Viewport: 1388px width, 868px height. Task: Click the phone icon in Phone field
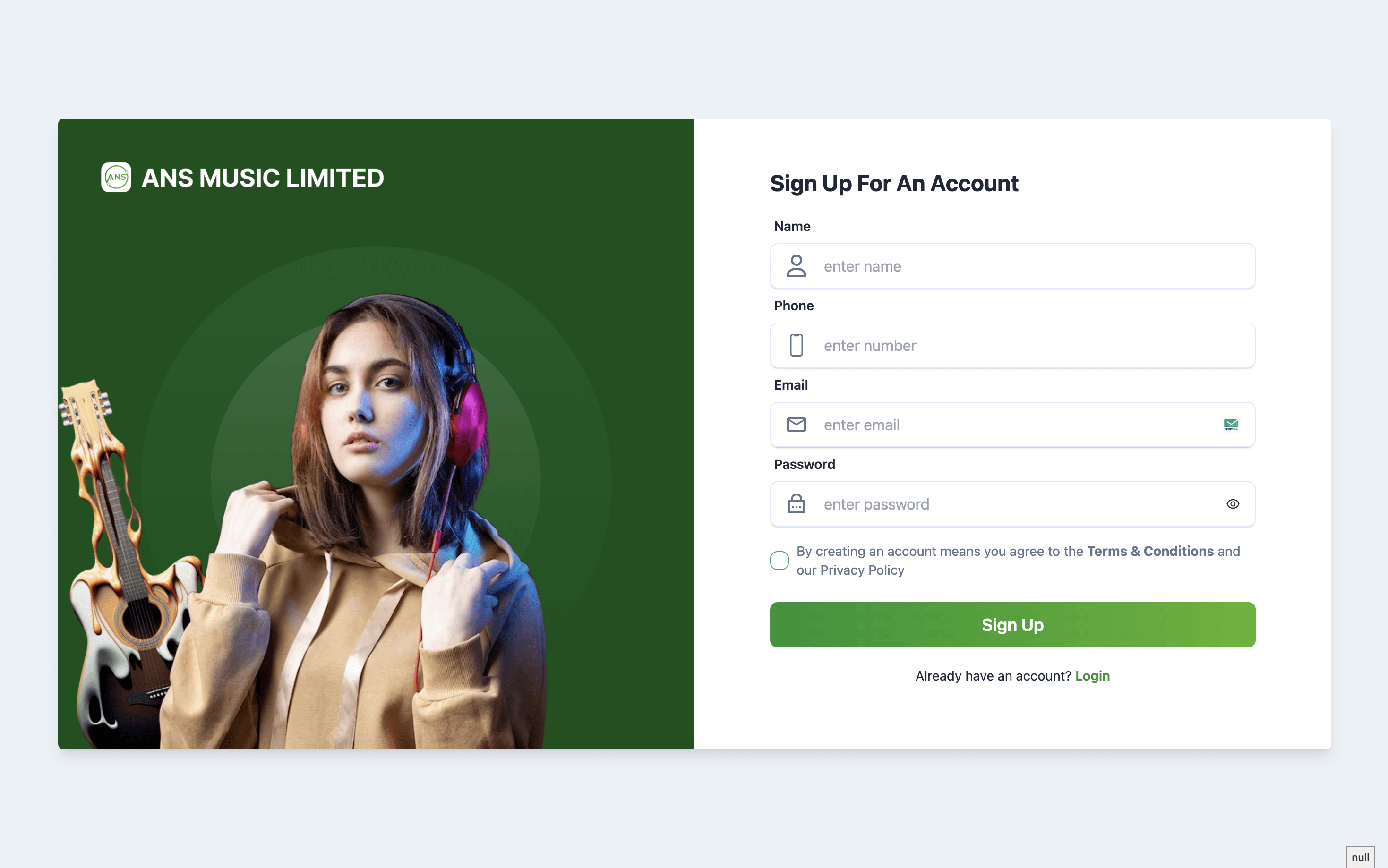pos(796,345)
